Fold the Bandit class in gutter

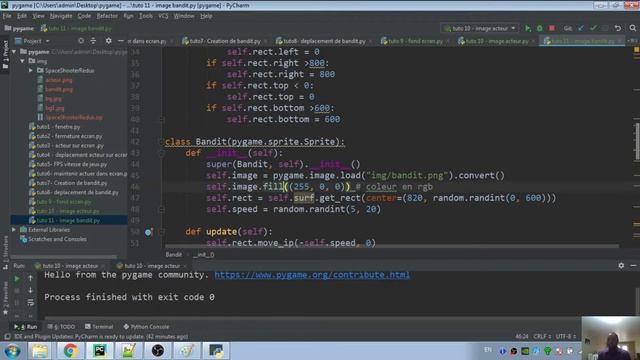tap(161, 142)
